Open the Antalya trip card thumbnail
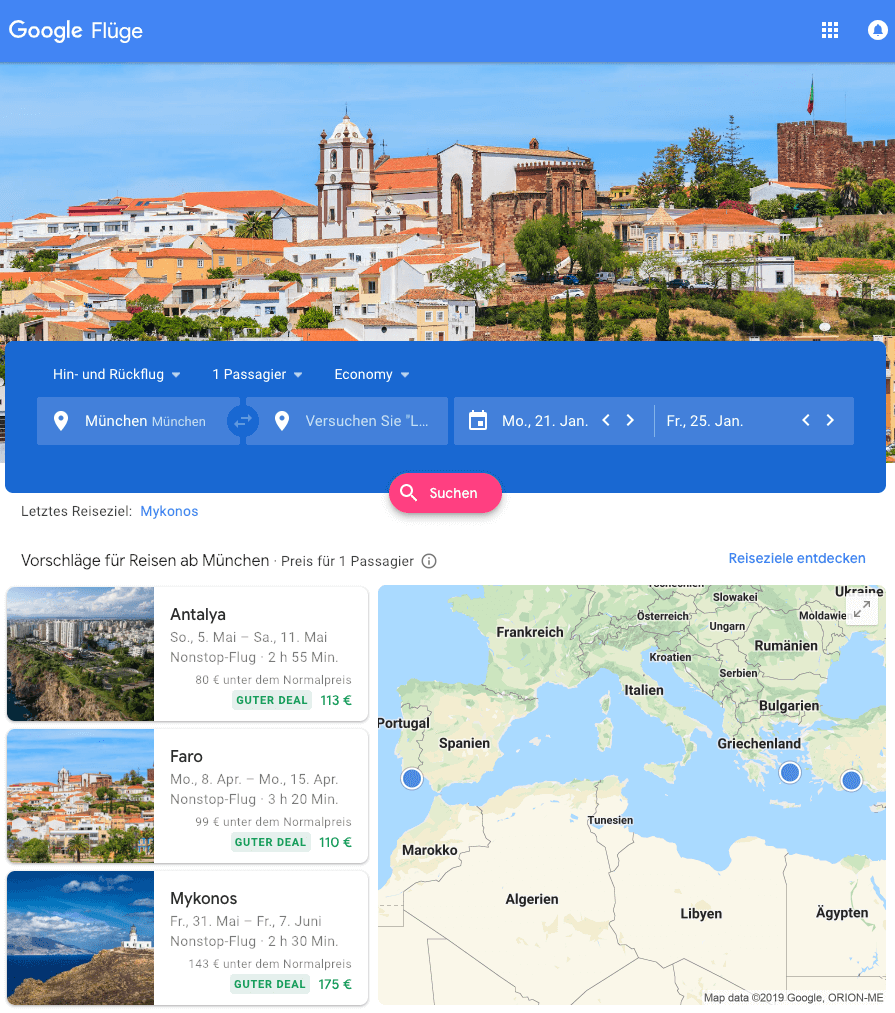 81,654
